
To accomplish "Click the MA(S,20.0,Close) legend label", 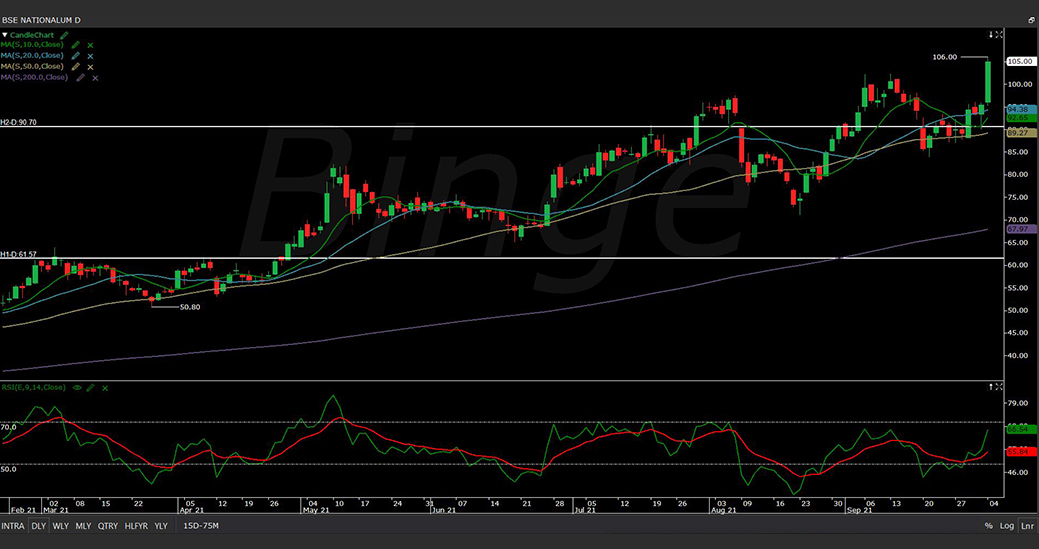I will tap(32, 56).
